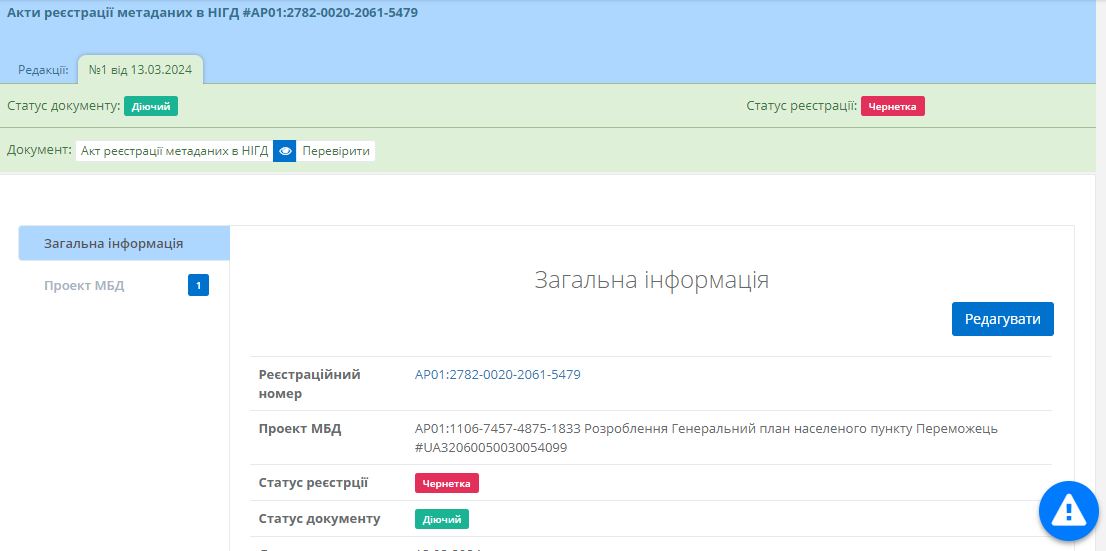Open the floating warning alert icon

coord(1068,511)
